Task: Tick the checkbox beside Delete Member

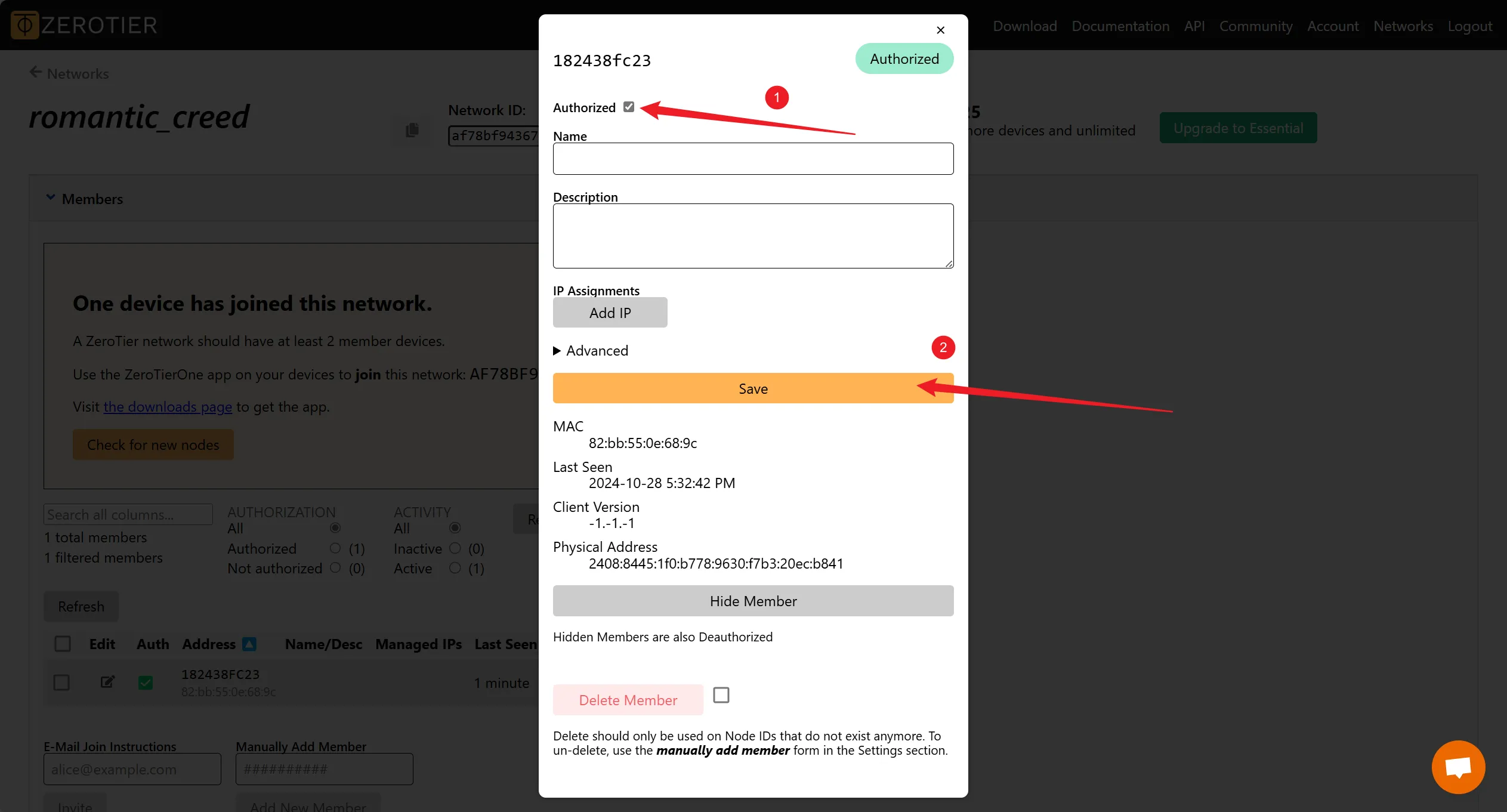Action: [721, 695]
